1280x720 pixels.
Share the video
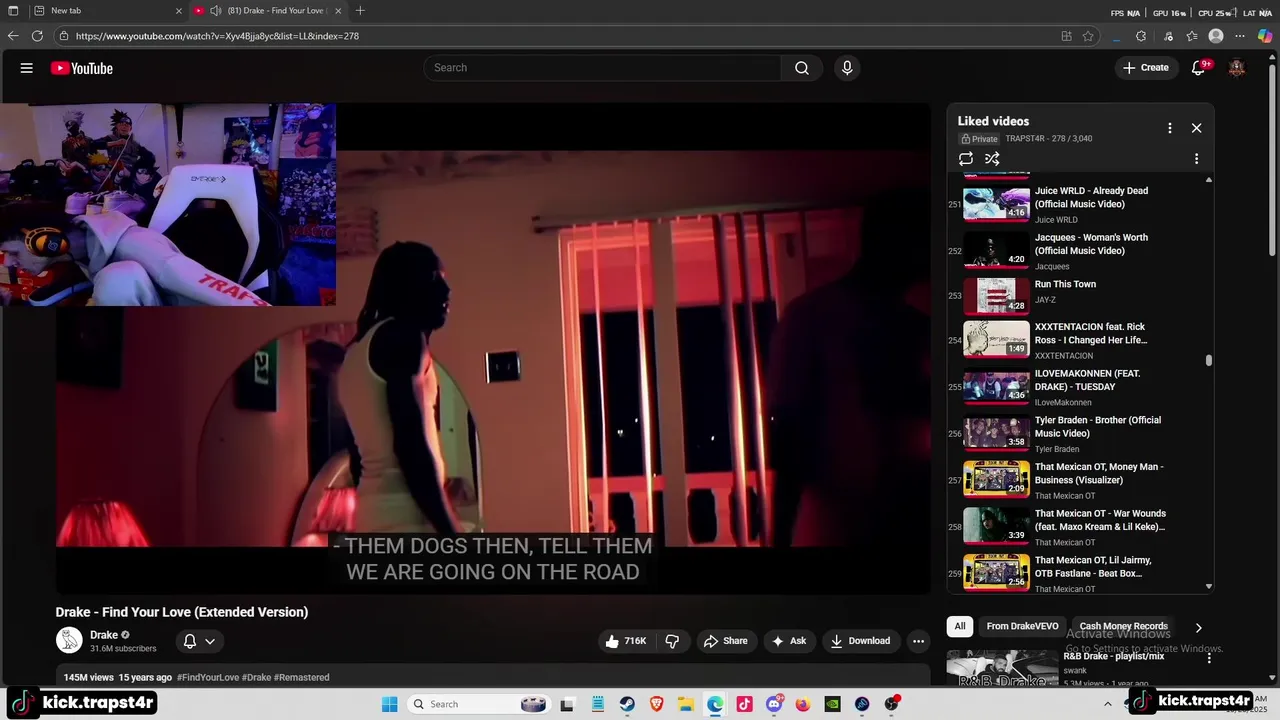726,641
